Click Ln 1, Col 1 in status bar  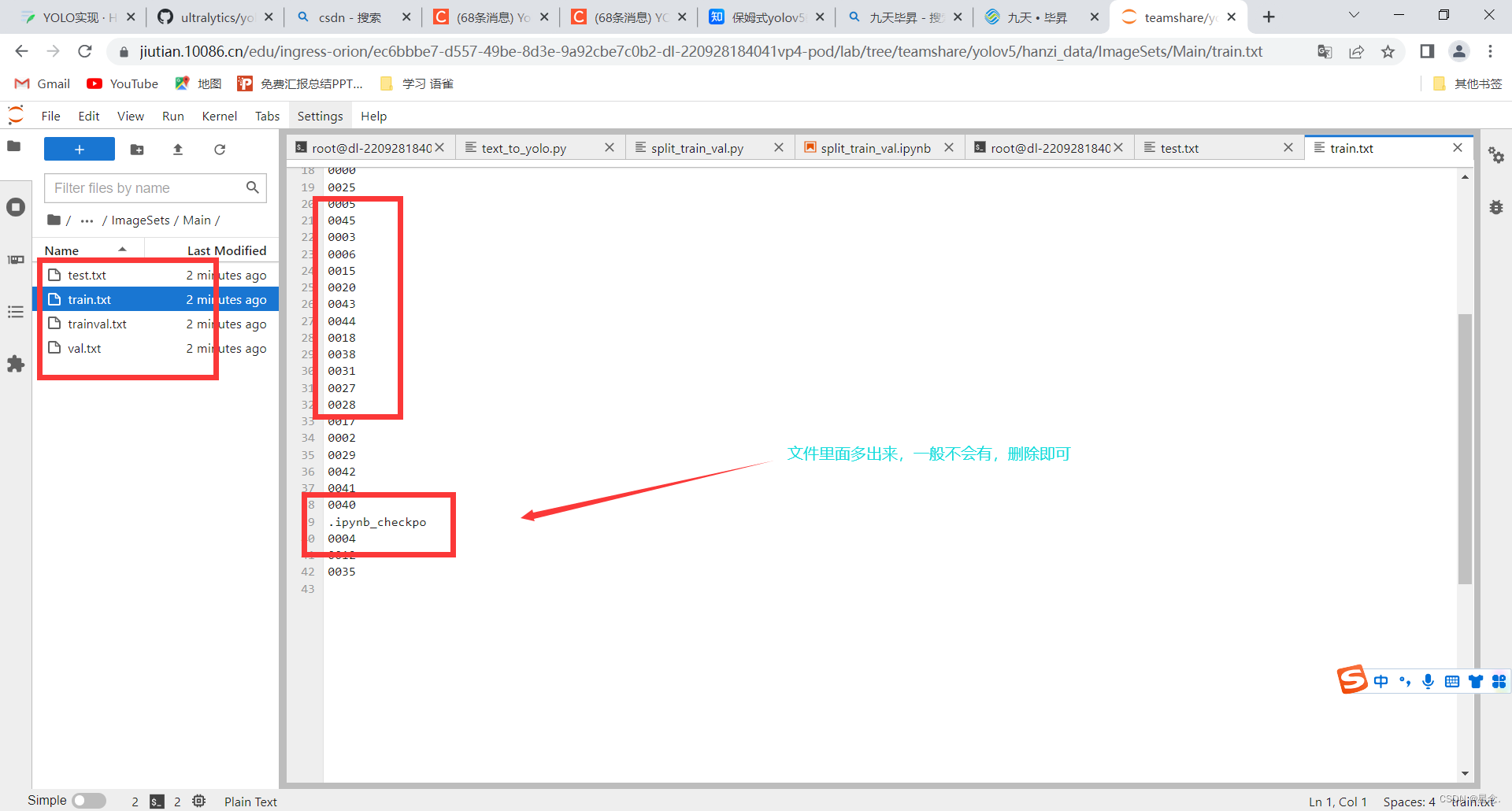[x=1338, y=801]
